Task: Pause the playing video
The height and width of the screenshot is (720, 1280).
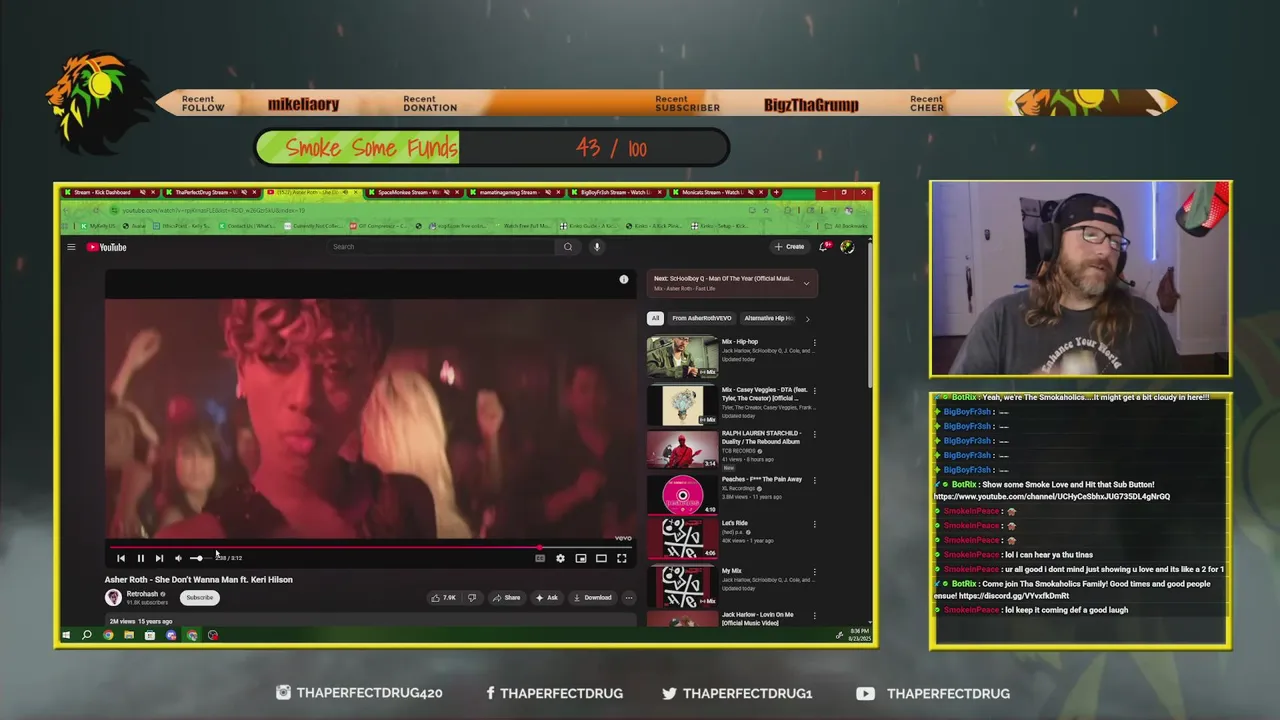Action: (x=140, y=558)
